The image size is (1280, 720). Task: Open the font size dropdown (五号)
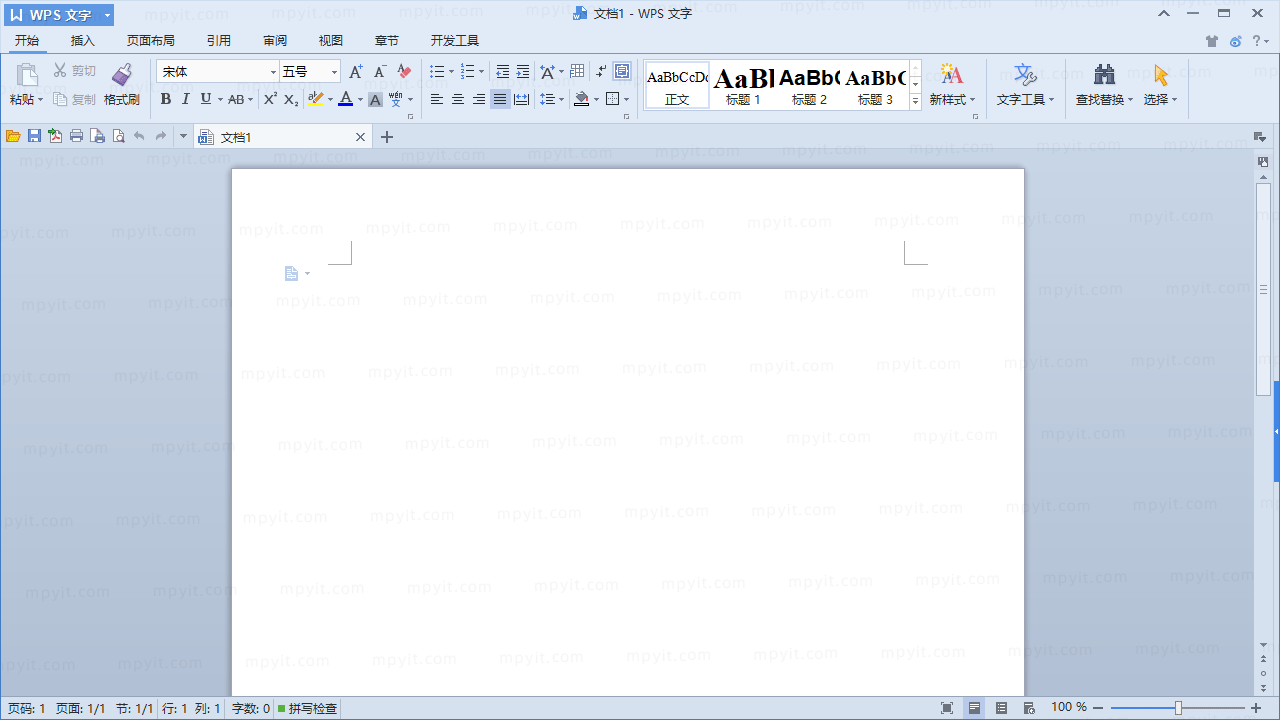point(334,72)
